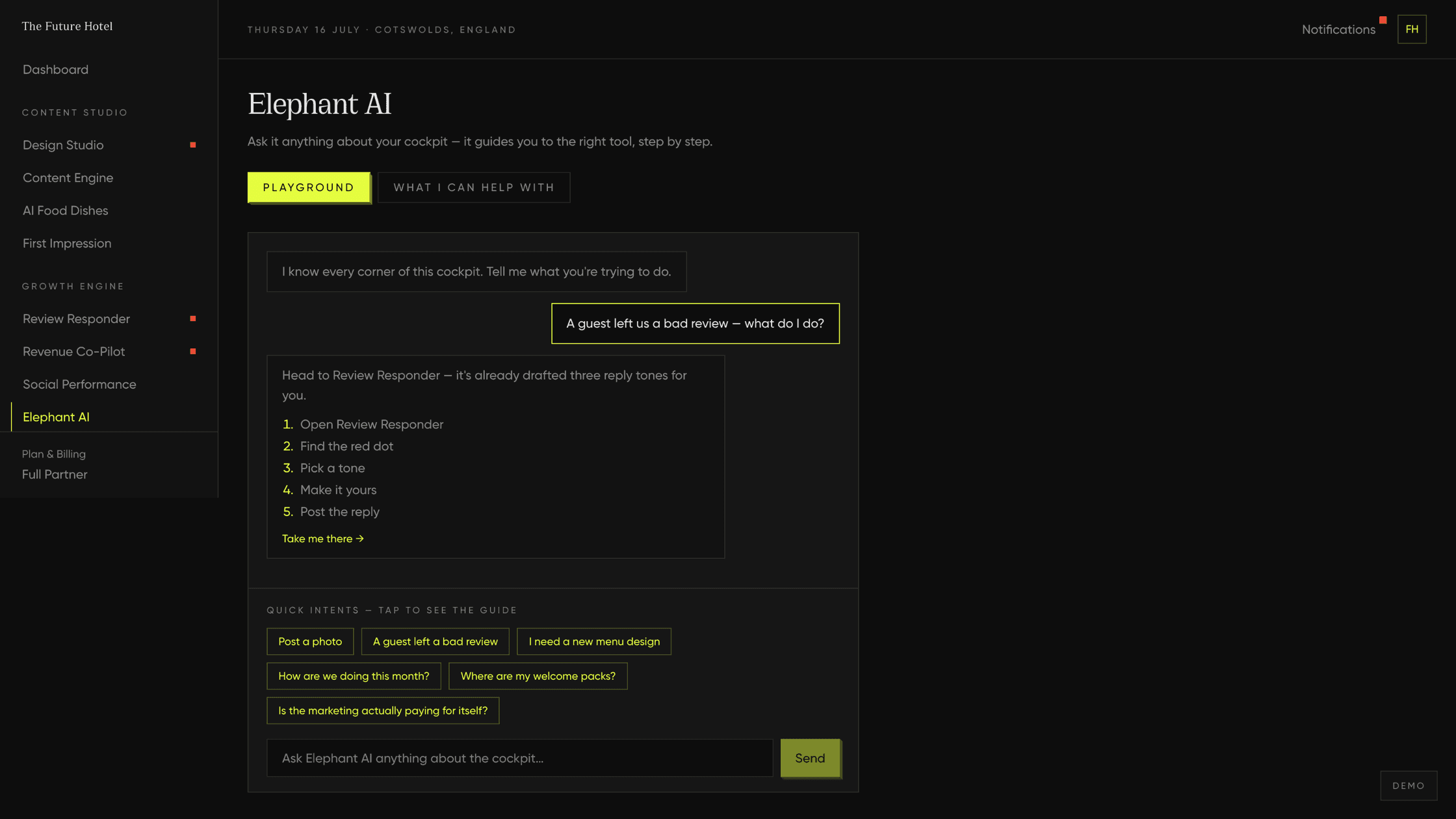Image resolution: width=1456 pixels, height=819 pixels.
Task: Click the DEMO badge
Action: point(1409,786)
